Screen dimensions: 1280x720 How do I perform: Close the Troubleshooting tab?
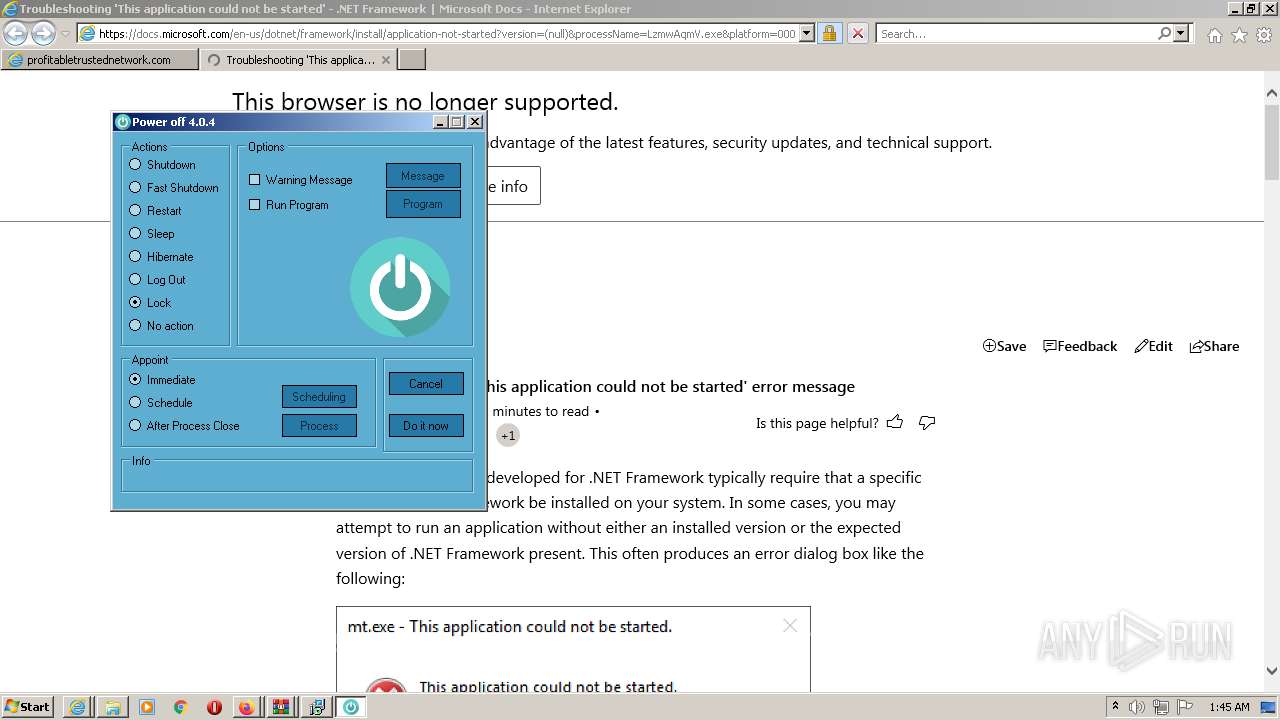(x=386, y=60)
